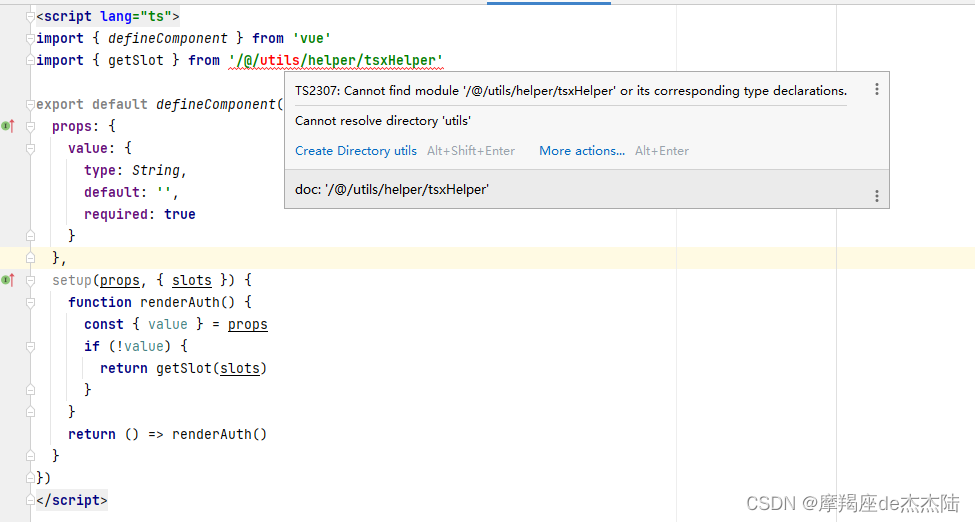Click the closing </script> tag text

tap(72, 500)
